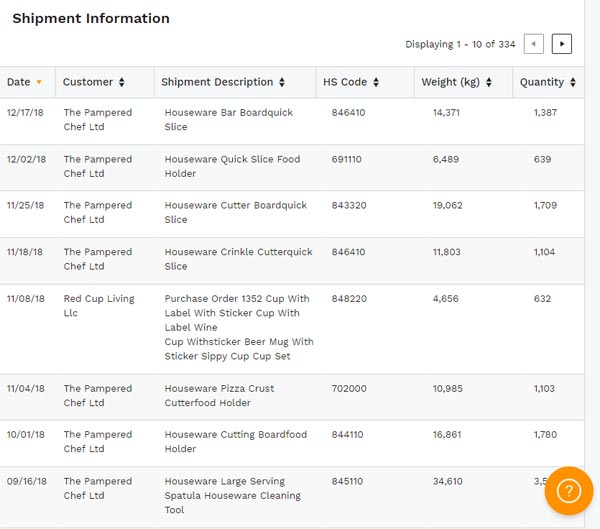600x529 pixels.
Task: Select quantity value 1,709
Action: [x=545, y=205]
